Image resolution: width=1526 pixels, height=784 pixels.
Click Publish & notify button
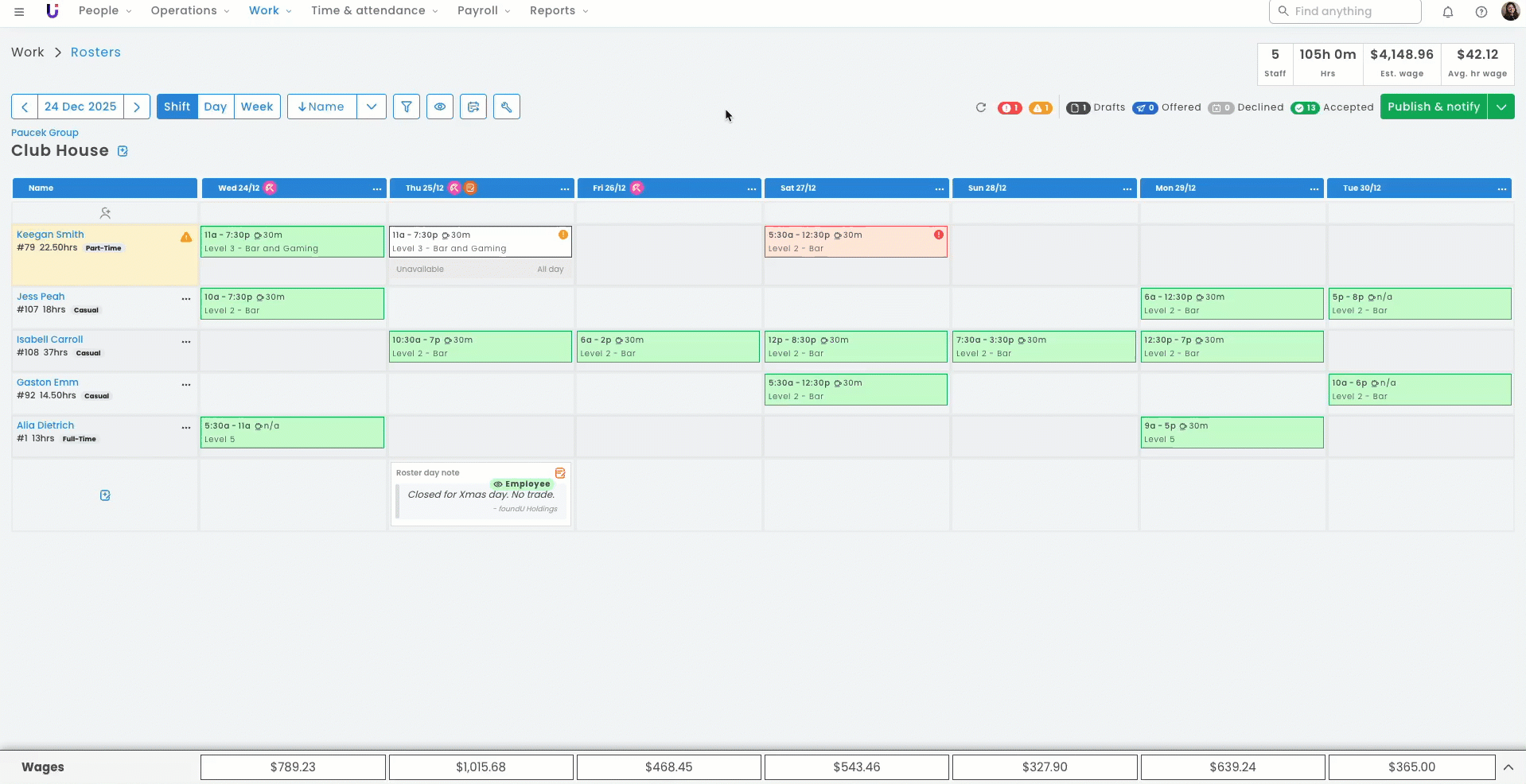pos(1433,107)
